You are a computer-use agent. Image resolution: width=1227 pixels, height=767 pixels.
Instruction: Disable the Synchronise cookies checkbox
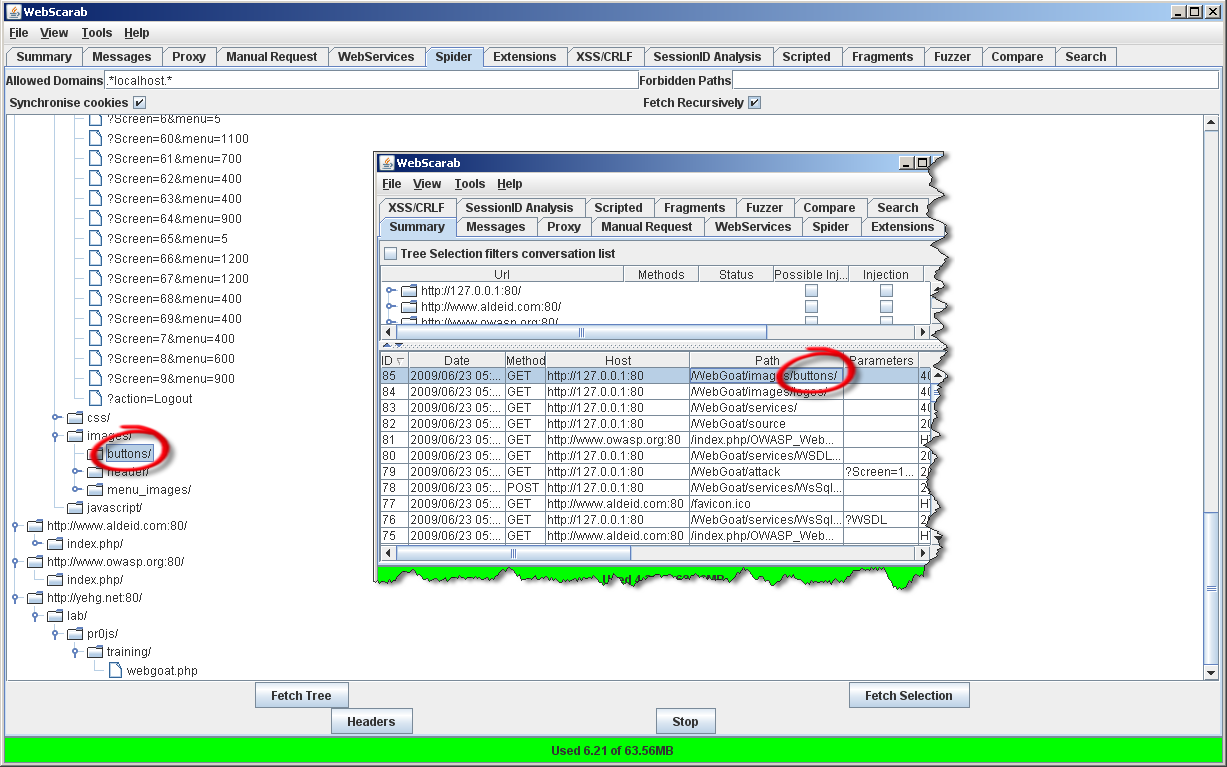(x=140, y=103)
